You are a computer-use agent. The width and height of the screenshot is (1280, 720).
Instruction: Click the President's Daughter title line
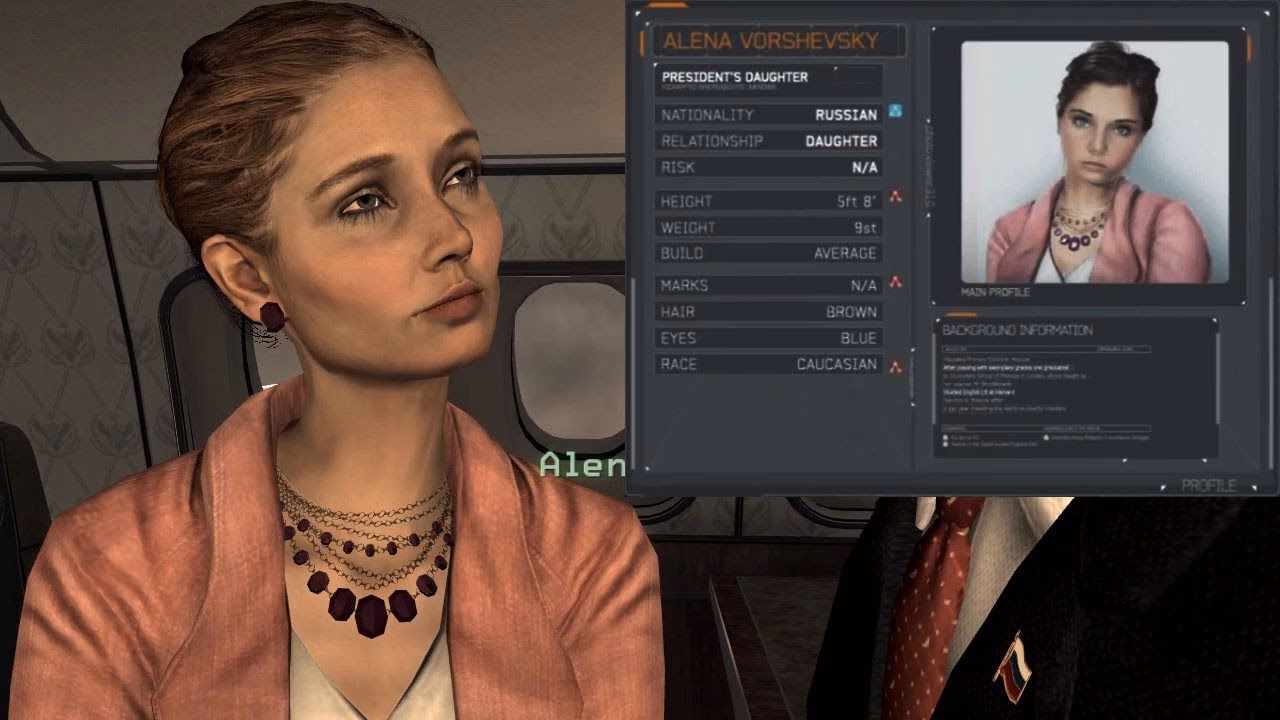point(735,77)
